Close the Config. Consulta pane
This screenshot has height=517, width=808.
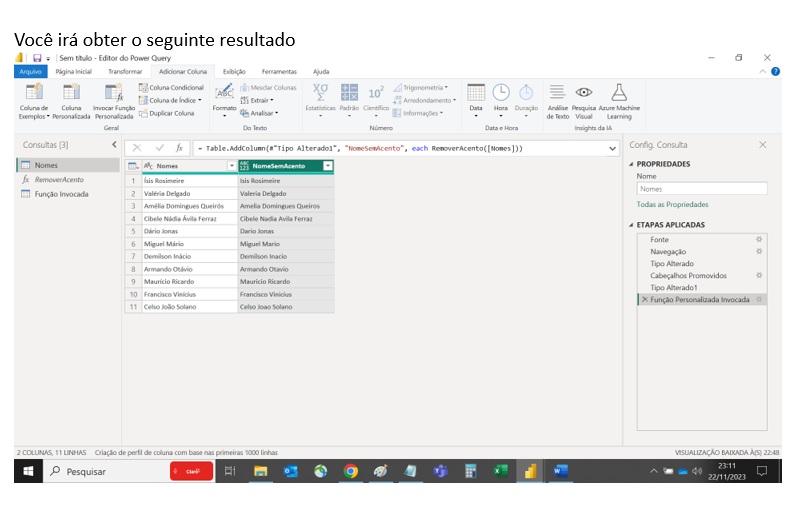click(763, 145)
